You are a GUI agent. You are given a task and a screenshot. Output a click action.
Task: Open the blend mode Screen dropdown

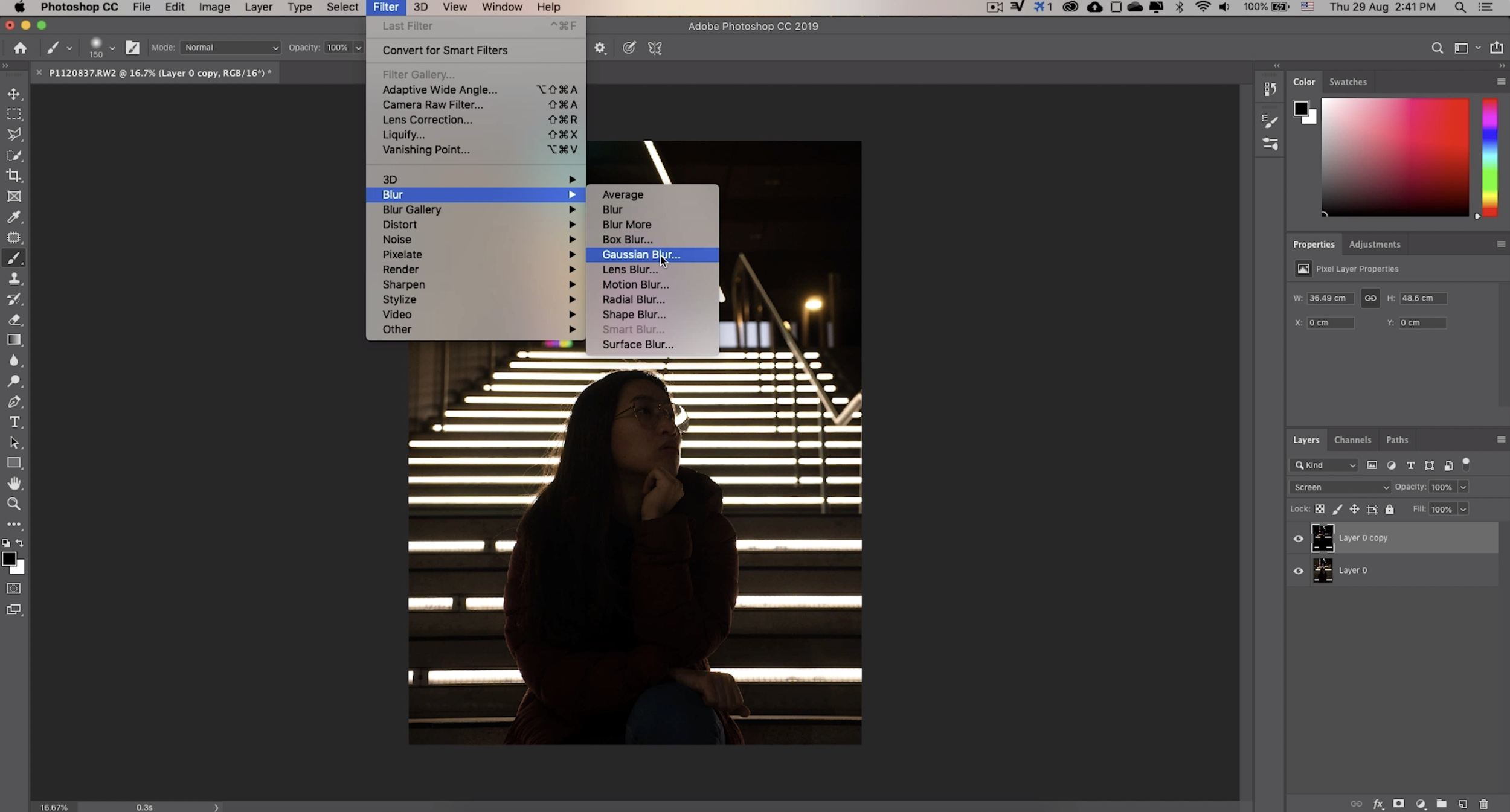(1338, 487)
